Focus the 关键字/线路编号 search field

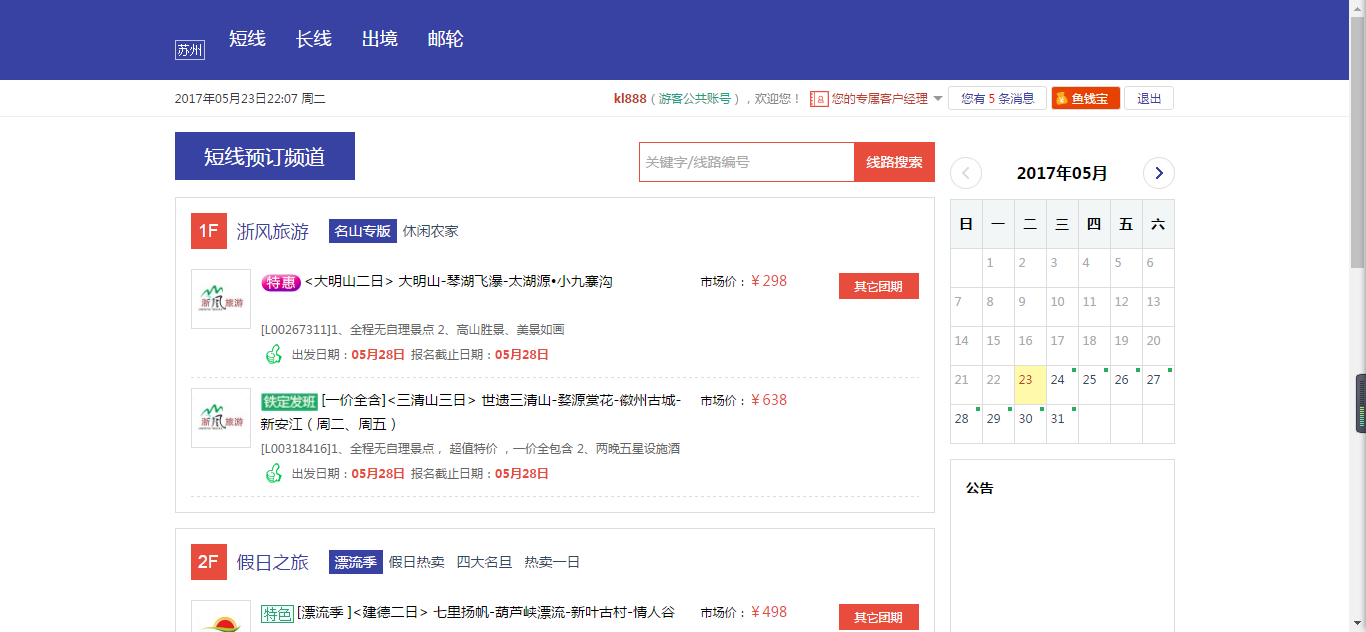tap(746, 162)
